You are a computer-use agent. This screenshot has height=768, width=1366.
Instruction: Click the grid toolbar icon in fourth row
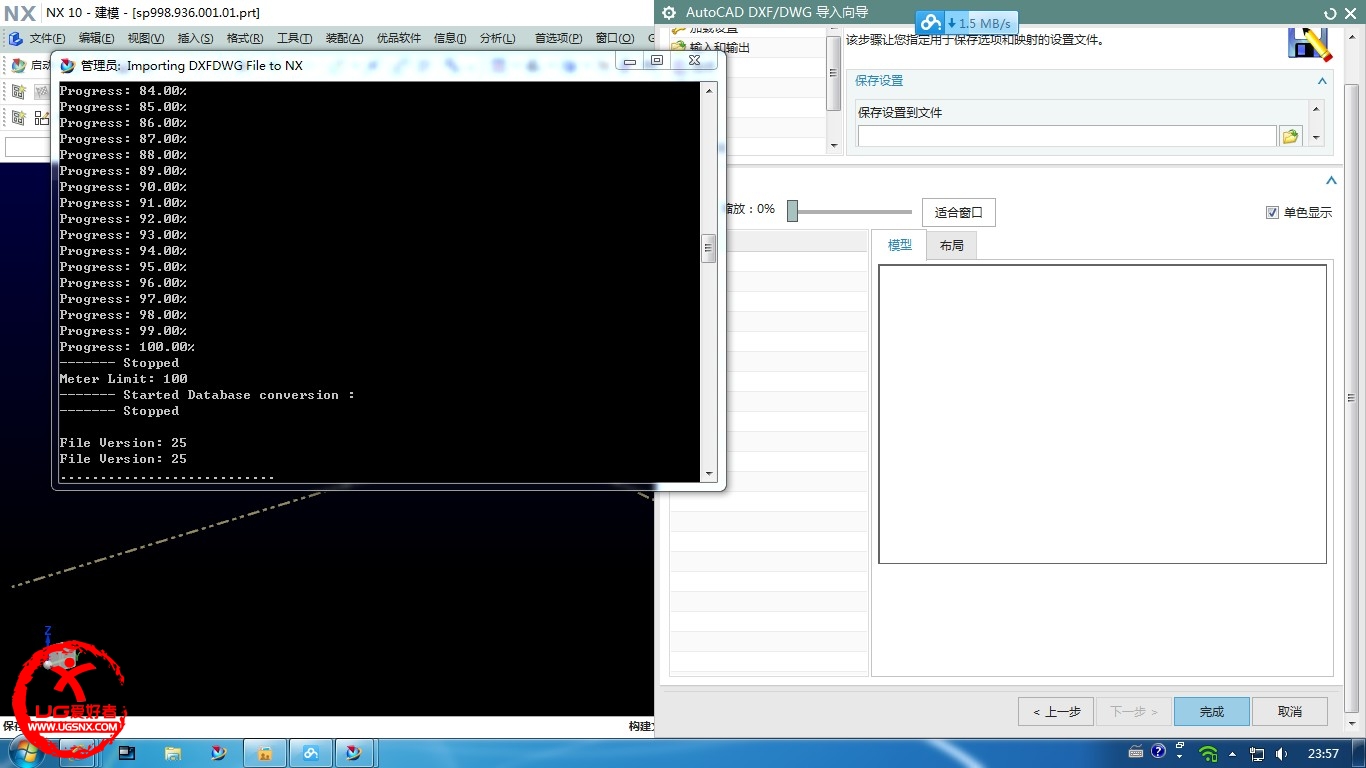pos(42,118)
